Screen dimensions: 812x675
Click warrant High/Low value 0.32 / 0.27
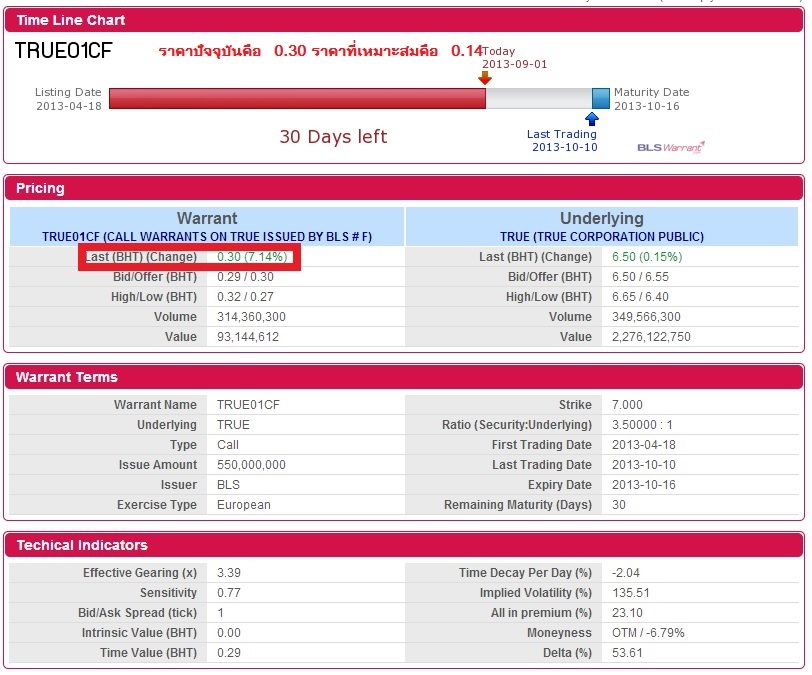click(245, 297)
